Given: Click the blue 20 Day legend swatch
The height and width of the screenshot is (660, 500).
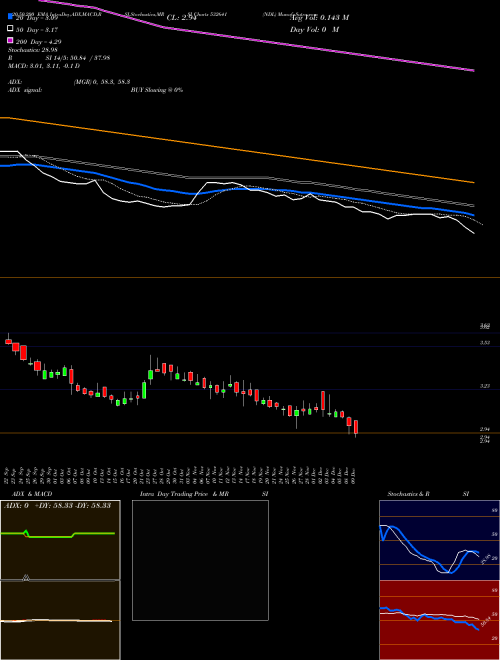Looking at the screenshot, I should tap(10, 17).
